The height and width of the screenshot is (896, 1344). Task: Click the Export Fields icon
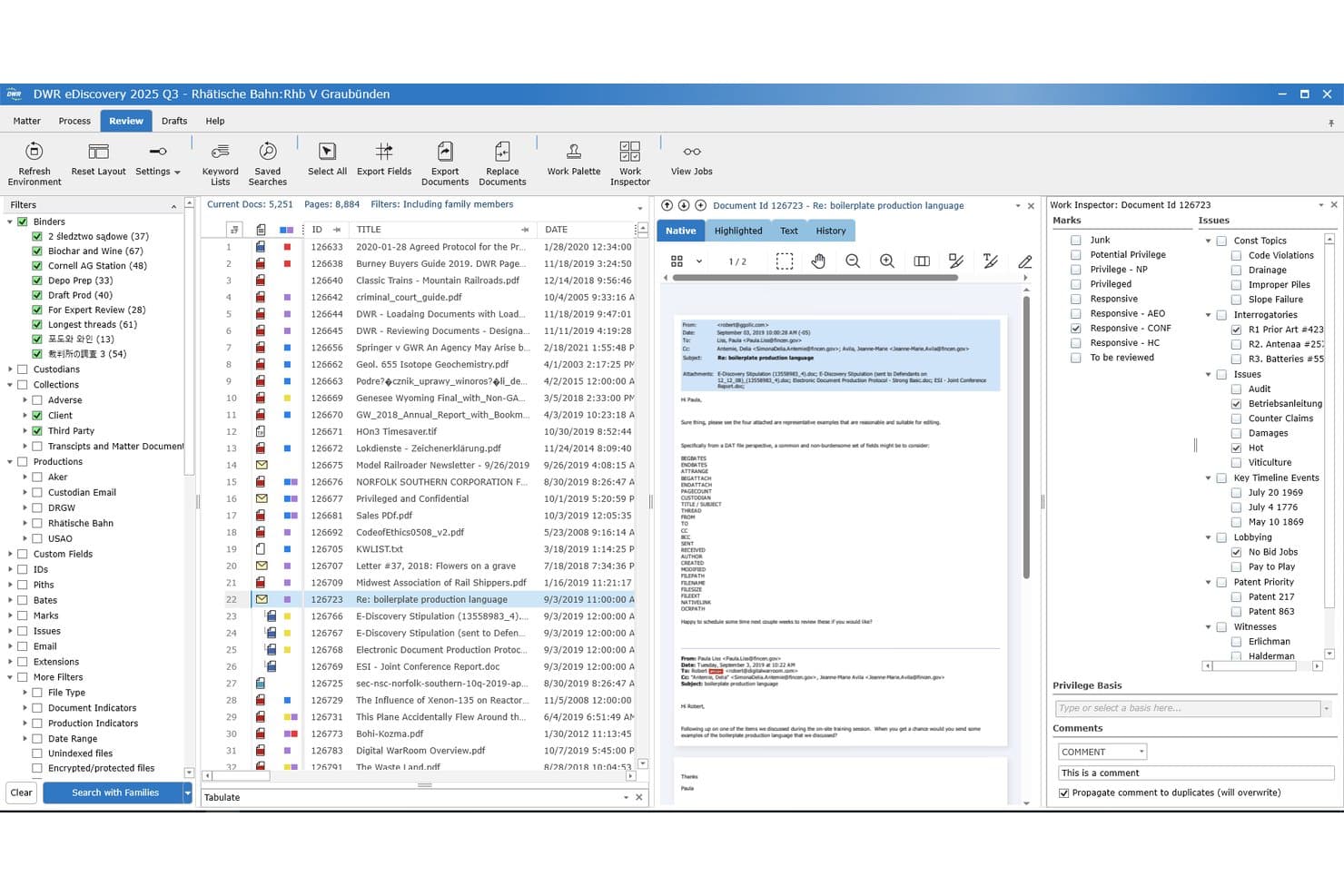384,152
